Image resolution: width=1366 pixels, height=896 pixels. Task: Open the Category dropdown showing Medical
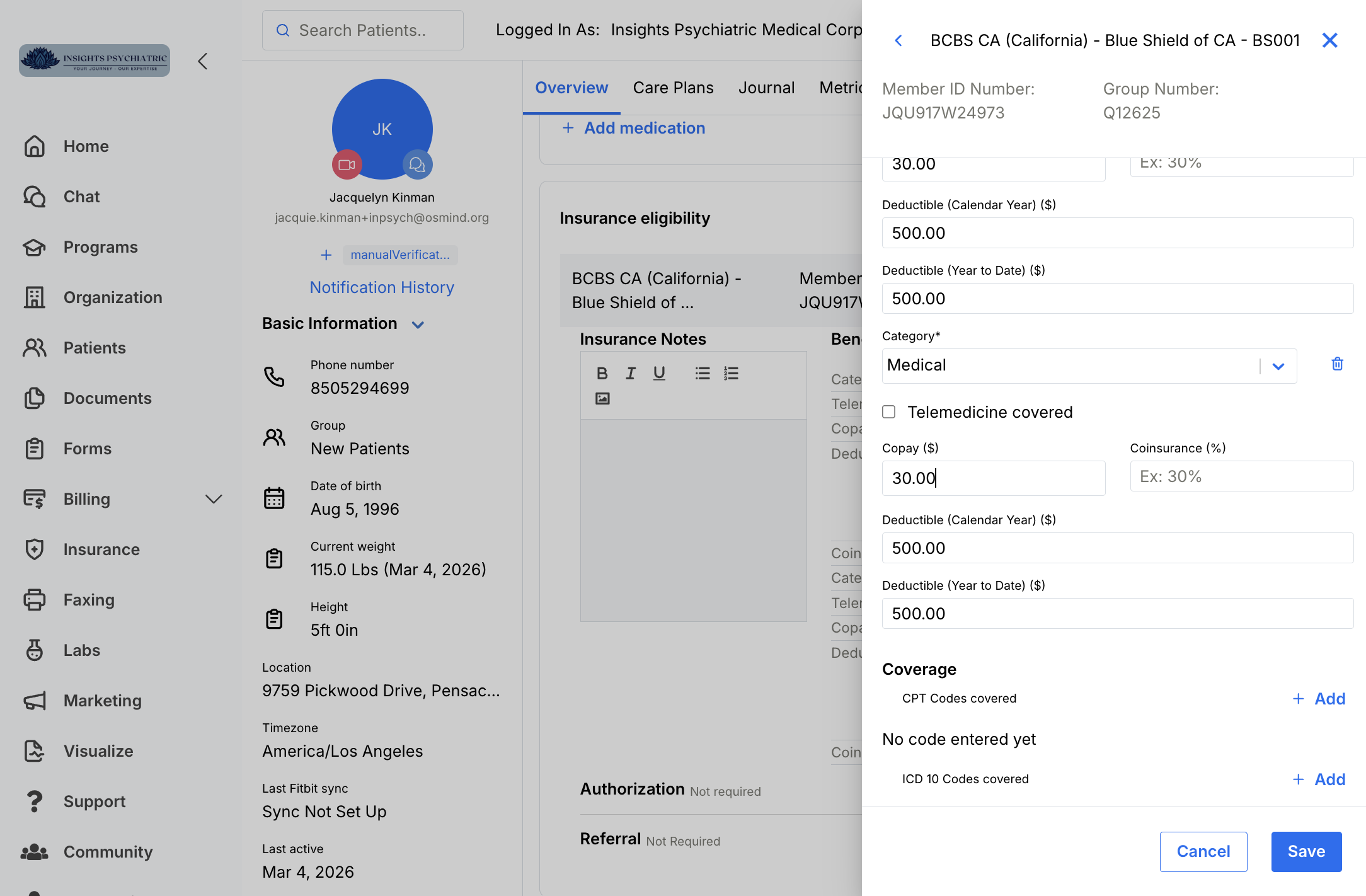tap(1089, 365)
